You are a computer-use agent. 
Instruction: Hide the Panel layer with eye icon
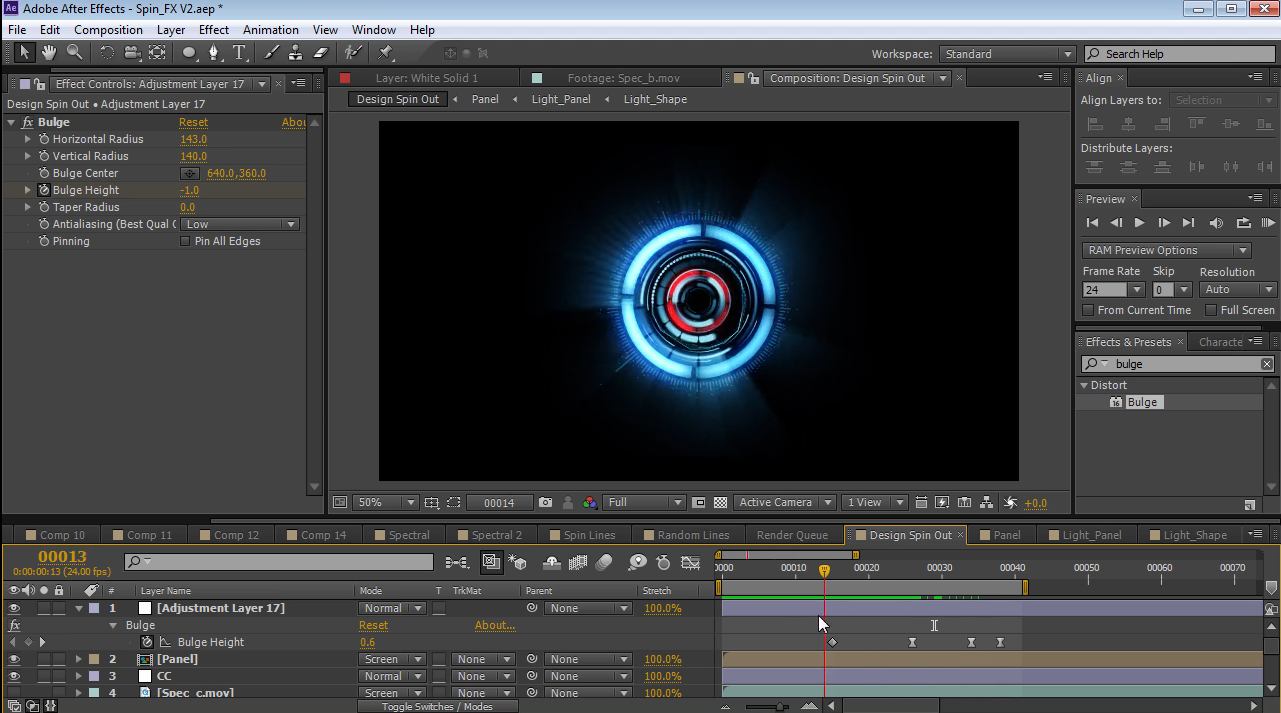tap(14, 659)
